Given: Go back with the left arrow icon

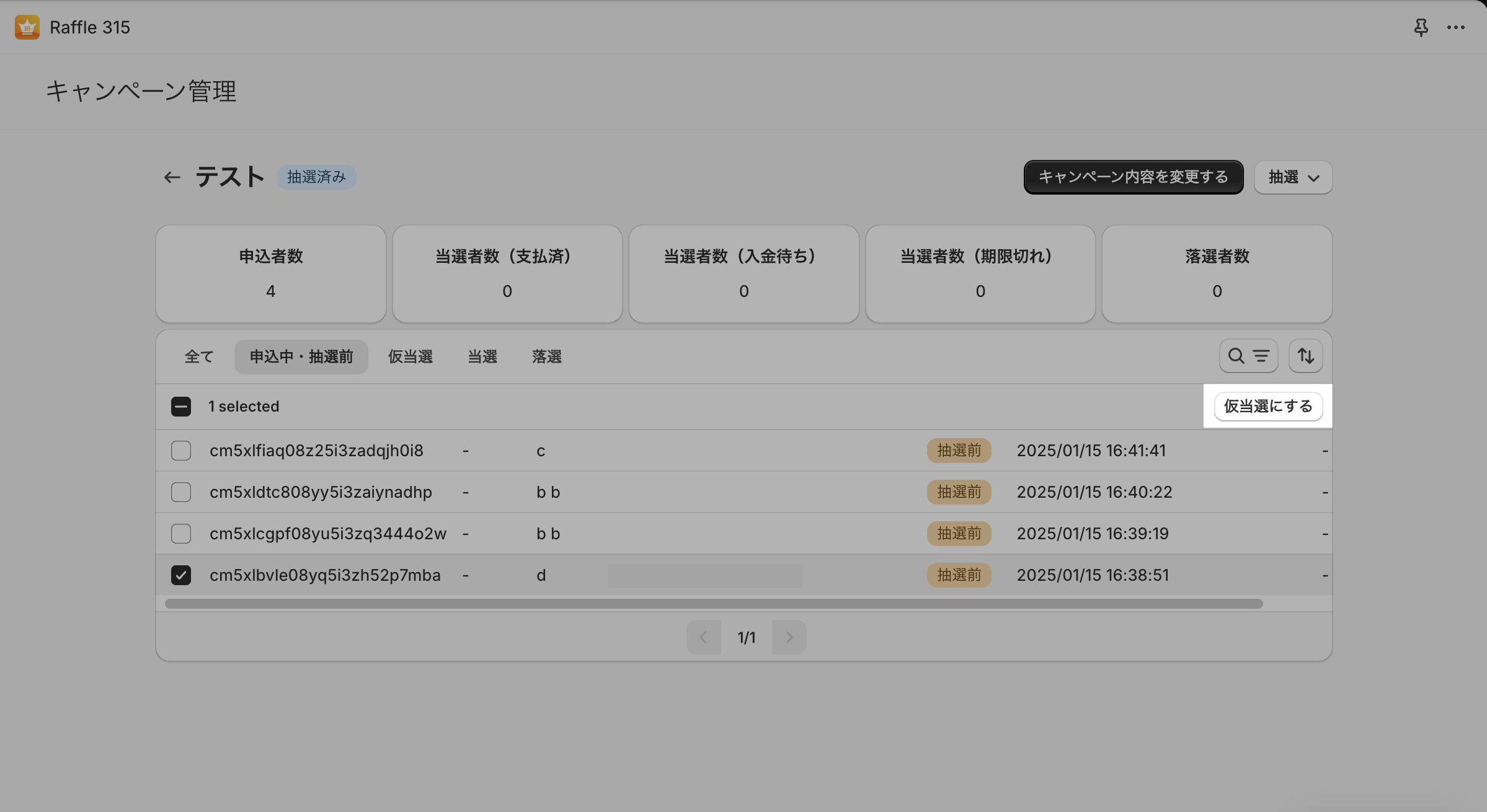Looking at the screenshot, I should point(172,177).
